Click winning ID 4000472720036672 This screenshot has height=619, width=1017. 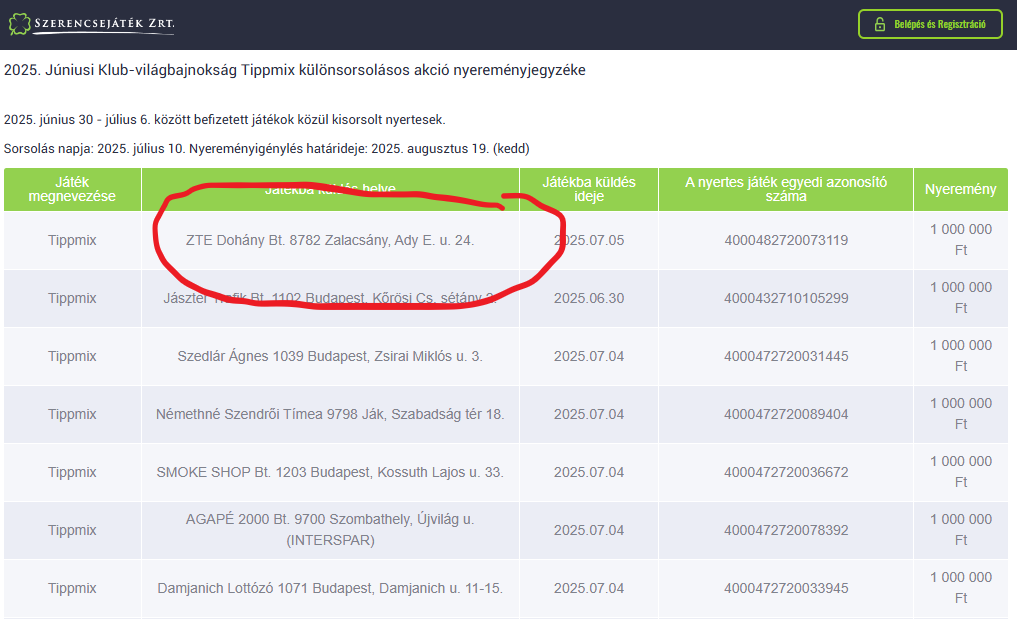coord(786,472)
